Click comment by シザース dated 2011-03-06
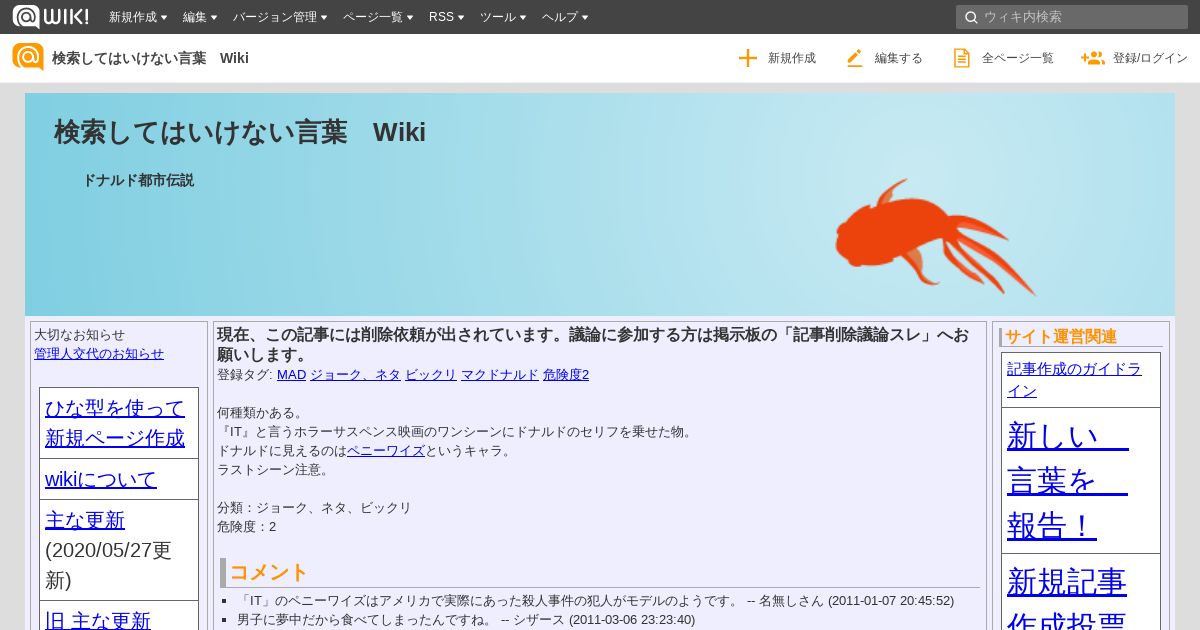This screenshot has height=630, width=1200. pyautogui.click(x=466, y=620)
